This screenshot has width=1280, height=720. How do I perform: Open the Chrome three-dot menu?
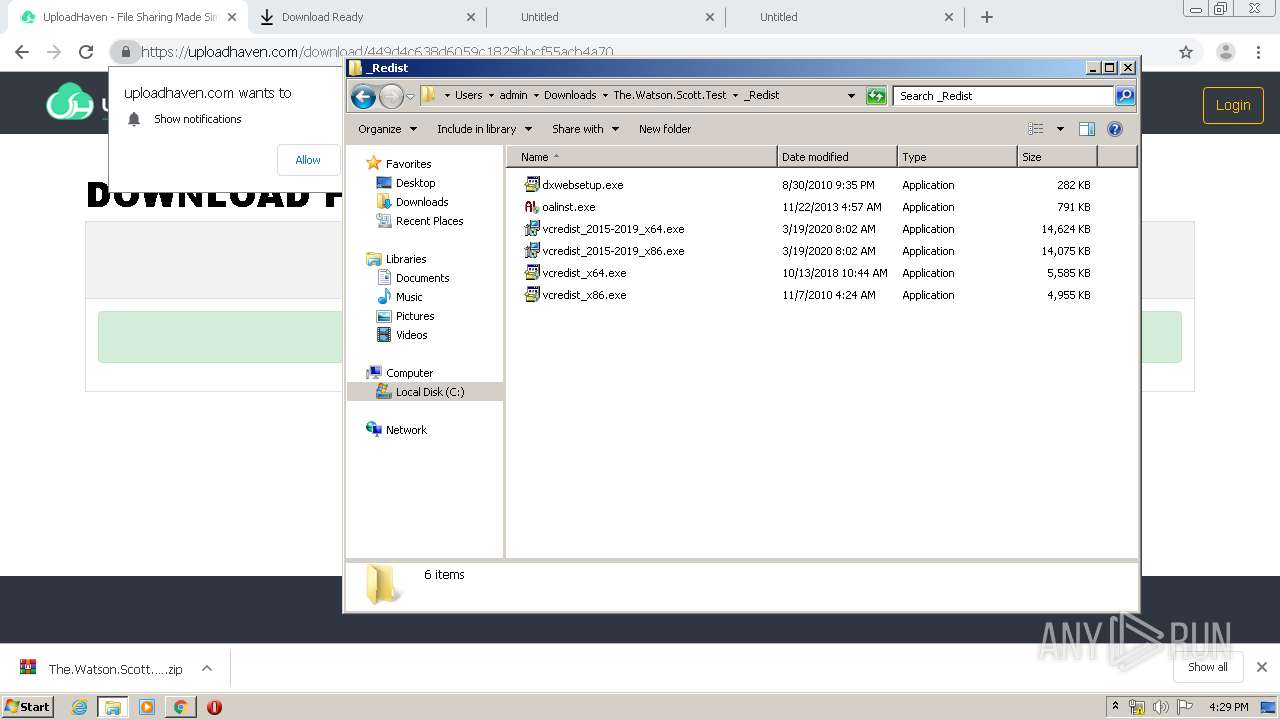1259,52
